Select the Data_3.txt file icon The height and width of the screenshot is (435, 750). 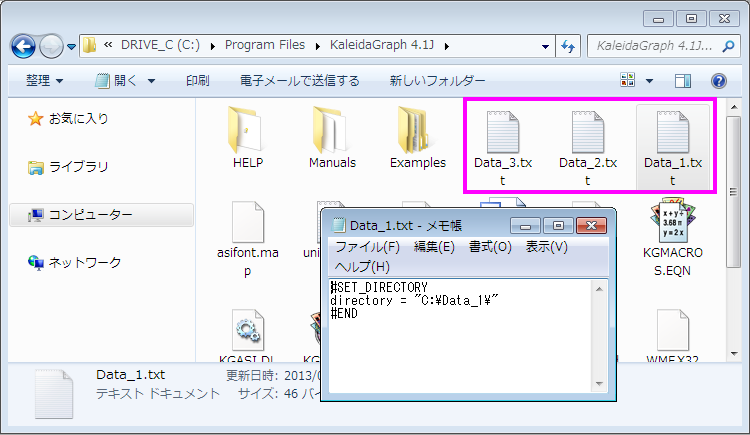click(502, 132)
